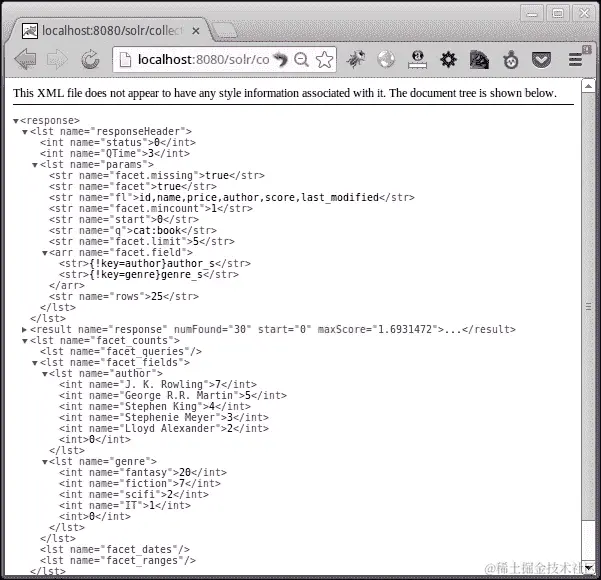Click the status 0 line
601x580 pixels.
click(118, 143)
